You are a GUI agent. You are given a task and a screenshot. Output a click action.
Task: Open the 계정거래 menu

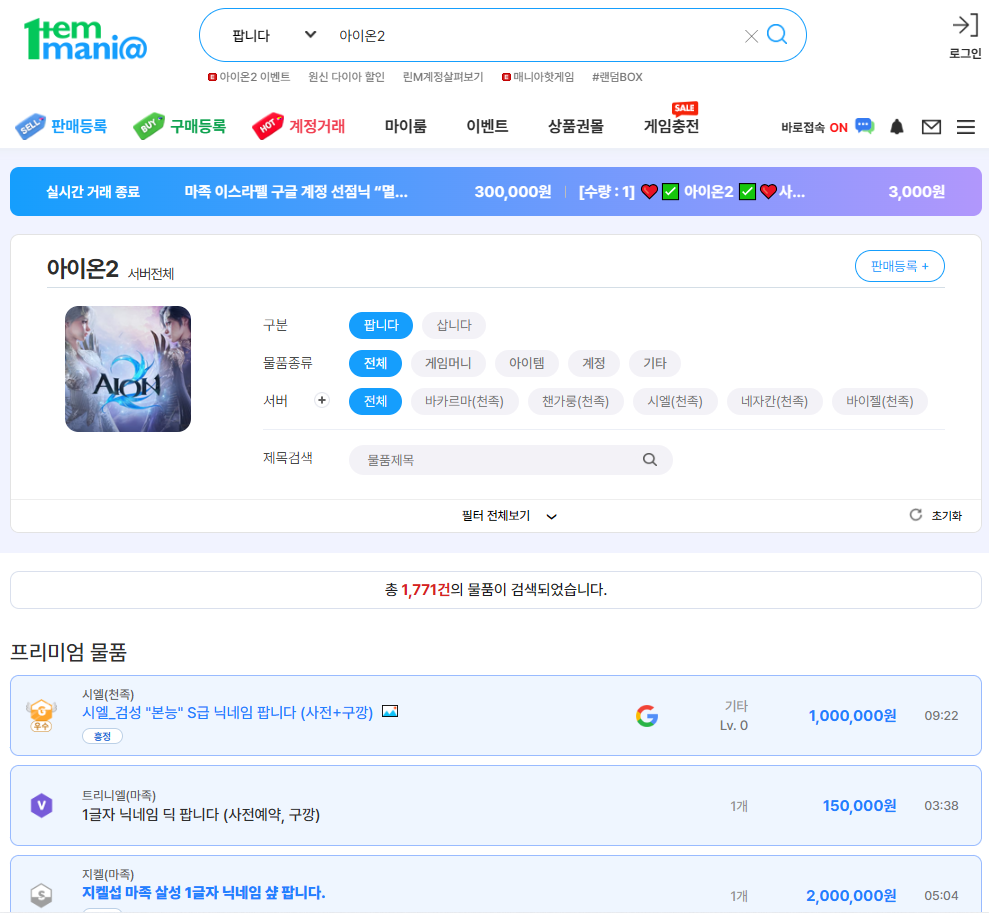tap(317, 126)
